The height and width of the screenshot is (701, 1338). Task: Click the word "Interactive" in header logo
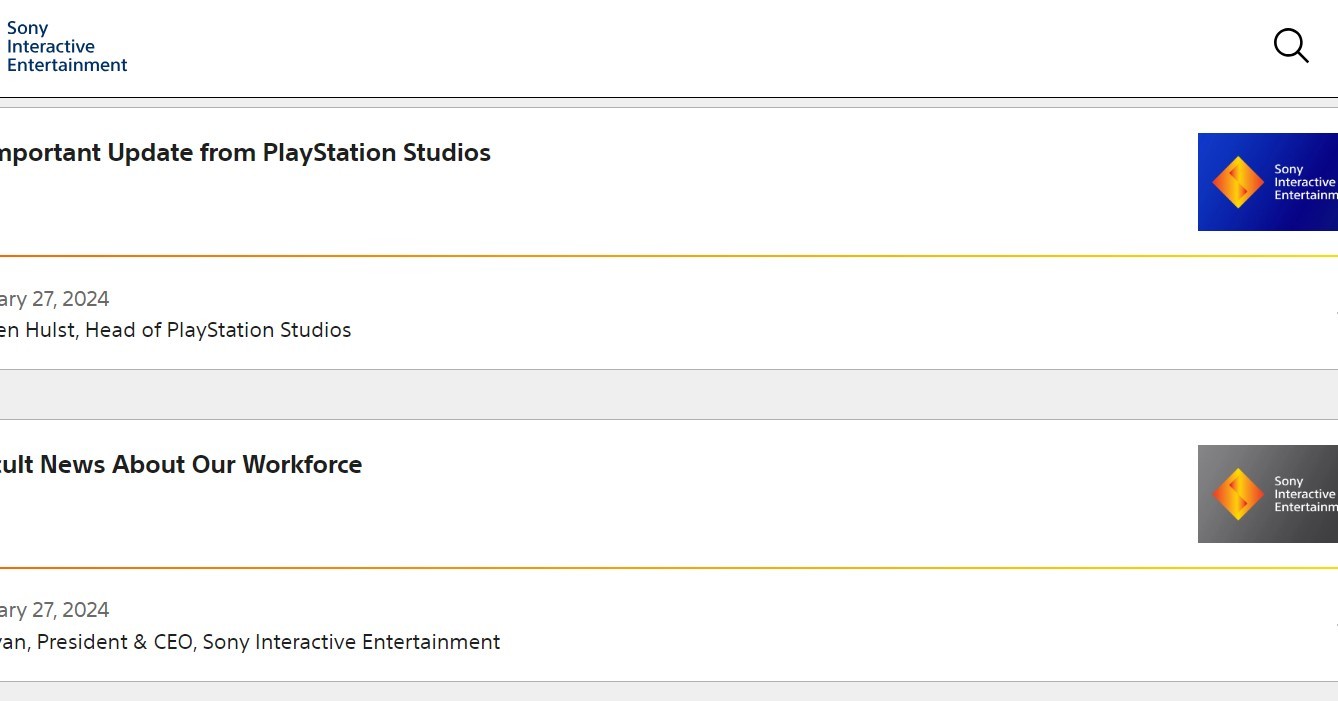point(51,46)
